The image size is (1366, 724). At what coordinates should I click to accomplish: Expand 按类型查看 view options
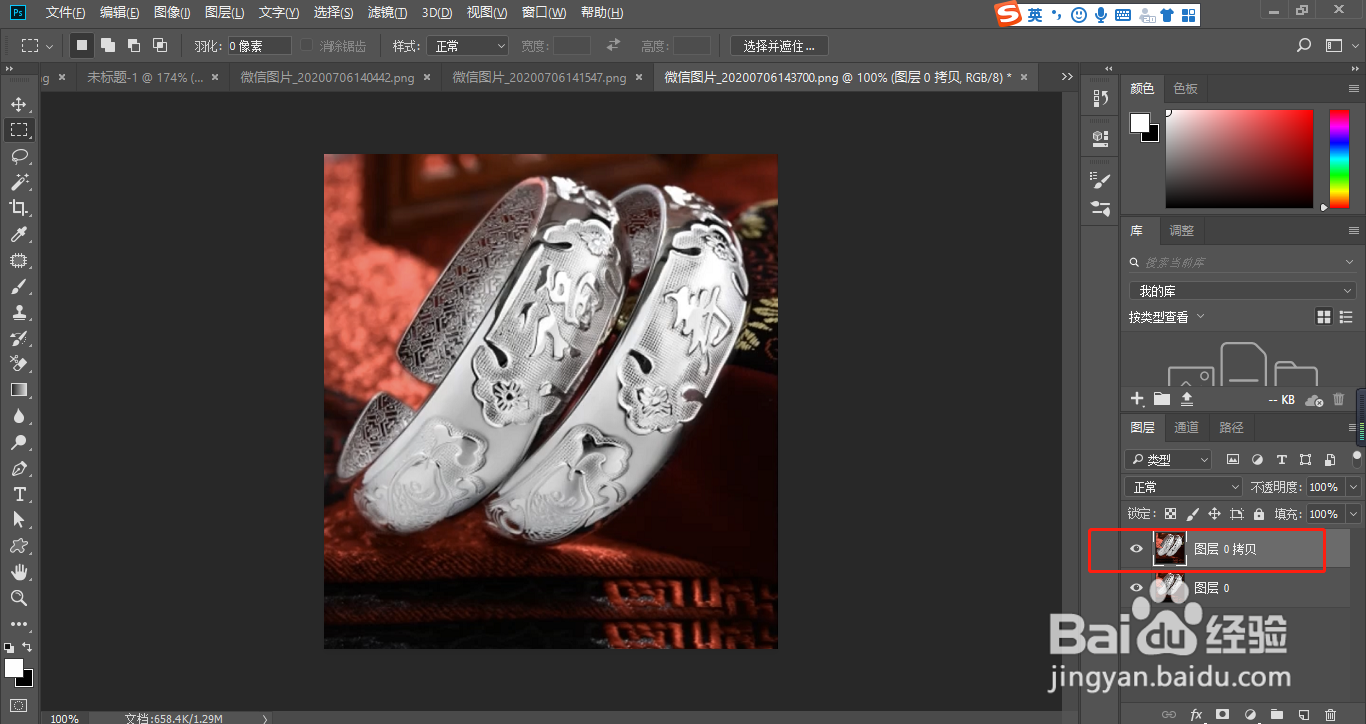[x=1167, y=317]
